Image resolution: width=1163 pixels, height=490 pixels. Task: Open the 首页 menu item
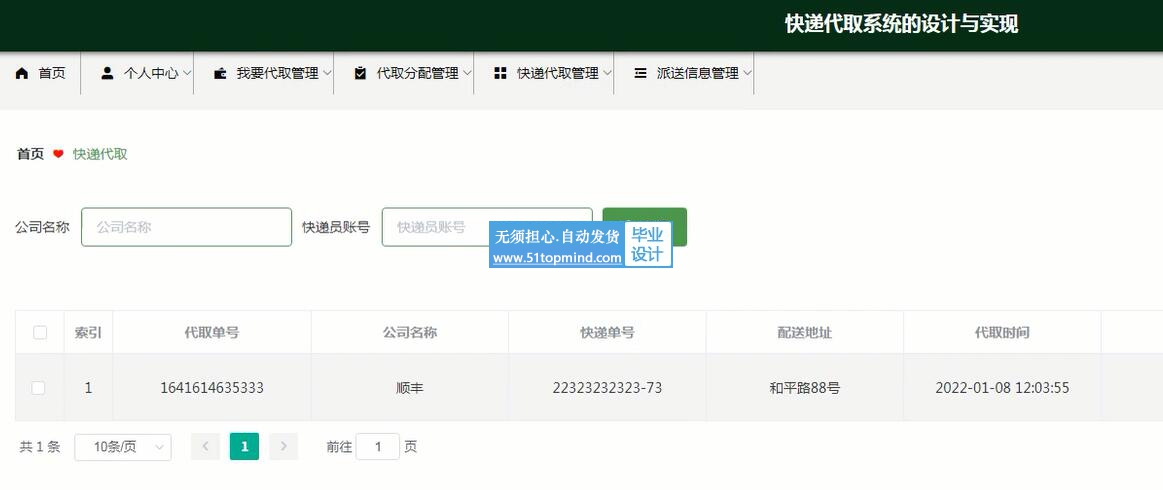[x=40, y=73]
